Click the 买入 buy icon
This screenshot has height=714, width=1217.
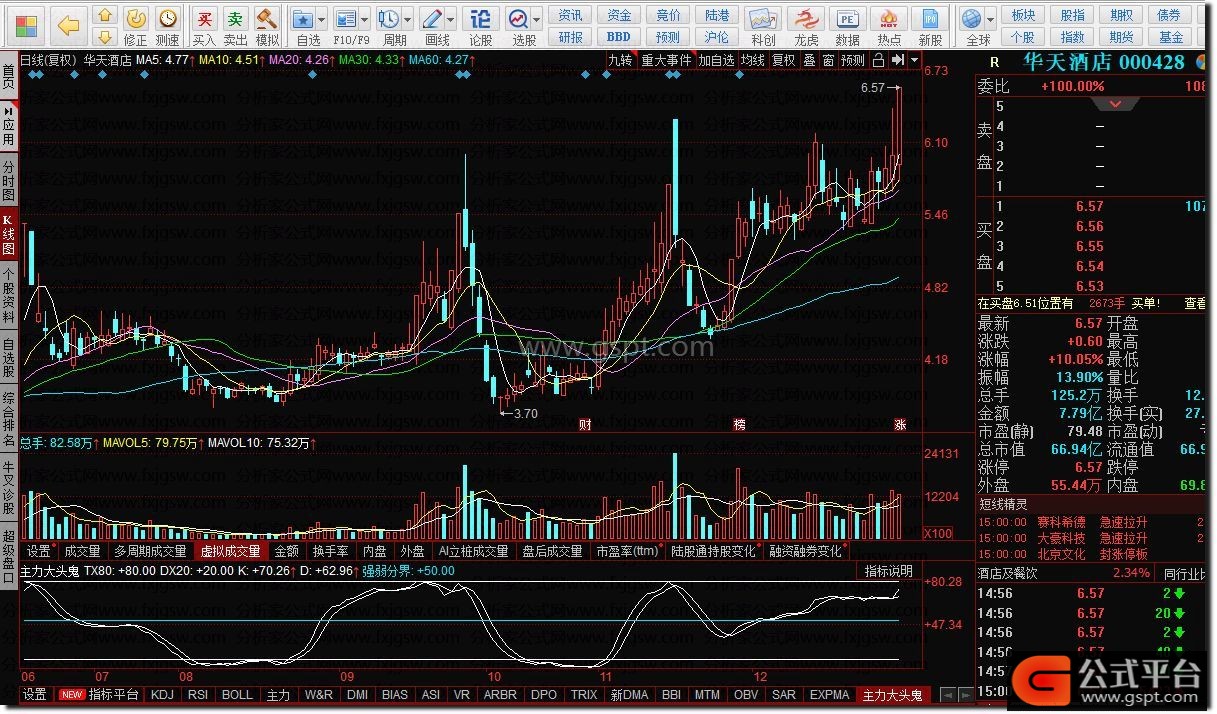(204, 27)
